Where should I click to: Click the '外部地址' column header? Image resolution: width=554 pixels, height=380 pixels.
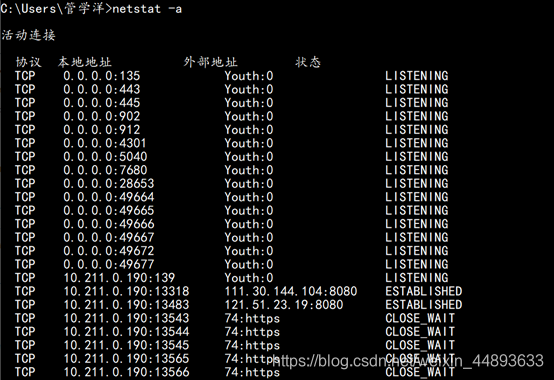211,62
